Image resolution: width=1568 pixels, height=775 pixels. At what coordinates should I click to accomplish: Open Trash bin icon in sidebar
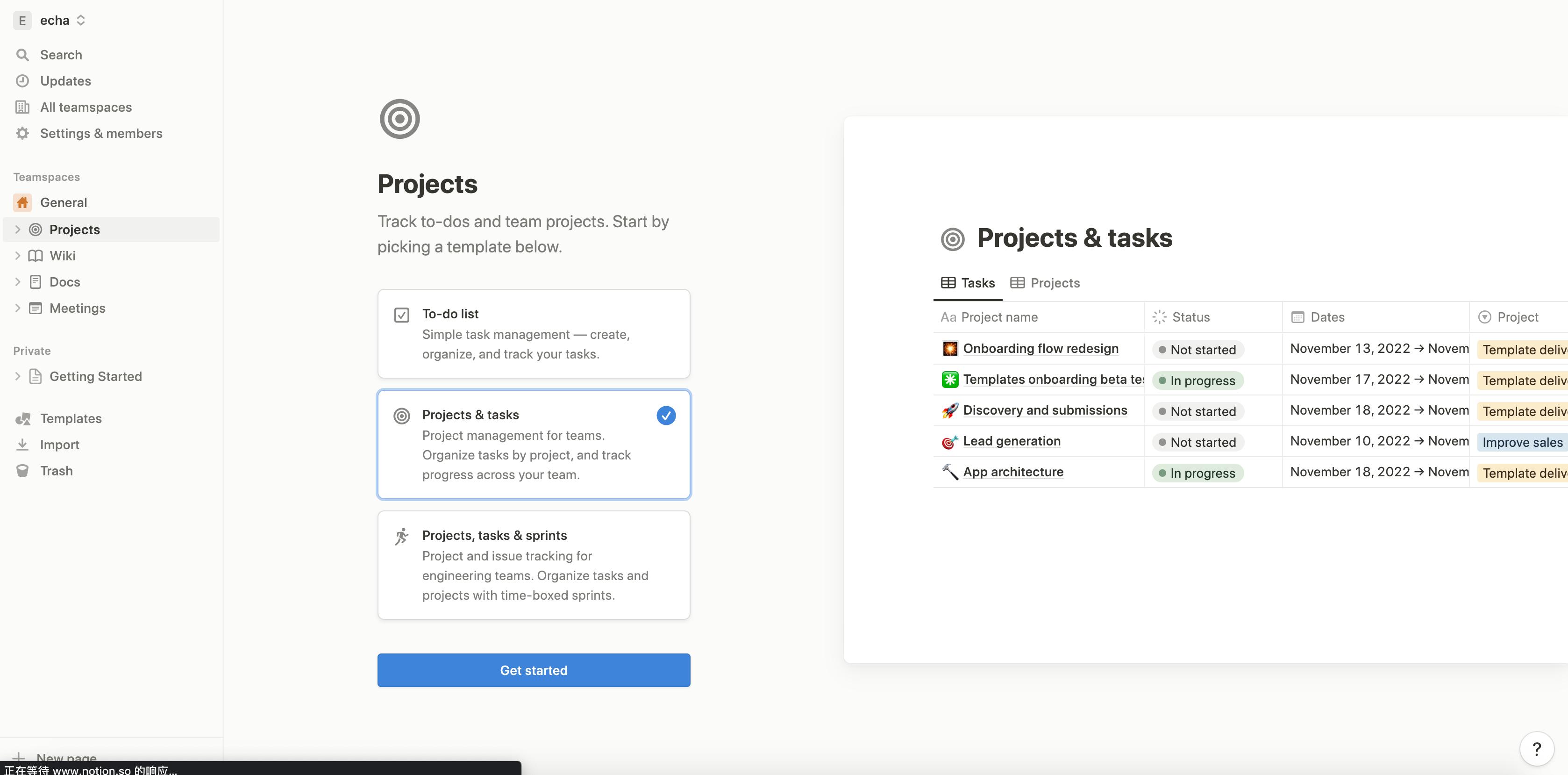click(22, 471)
